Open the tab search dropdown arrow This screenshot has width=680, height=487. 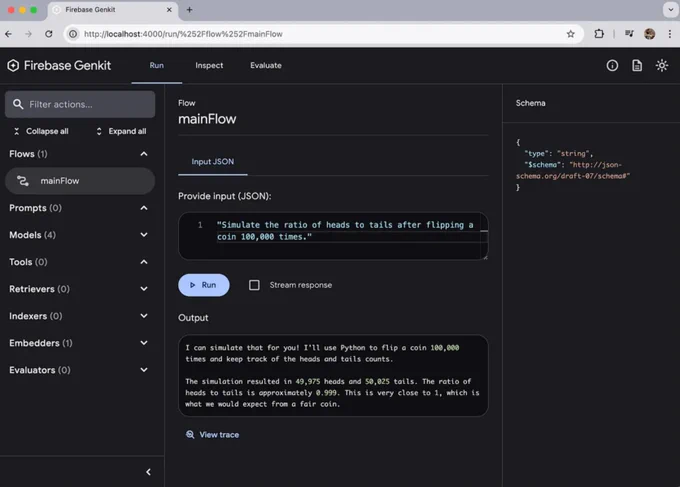[x=670, y=10]
